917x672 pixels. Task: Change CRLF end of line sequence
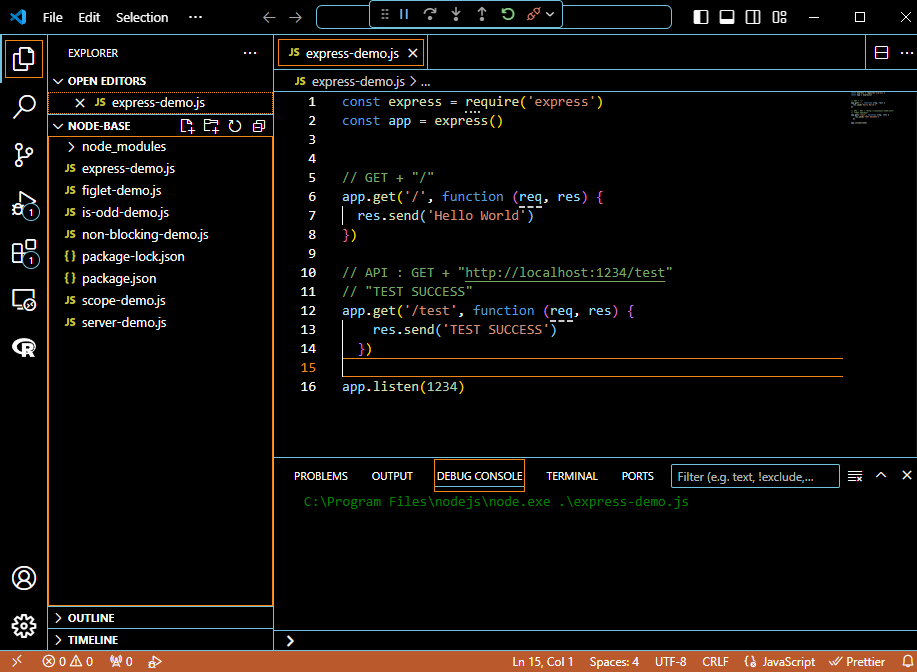(x=715, y=661)
